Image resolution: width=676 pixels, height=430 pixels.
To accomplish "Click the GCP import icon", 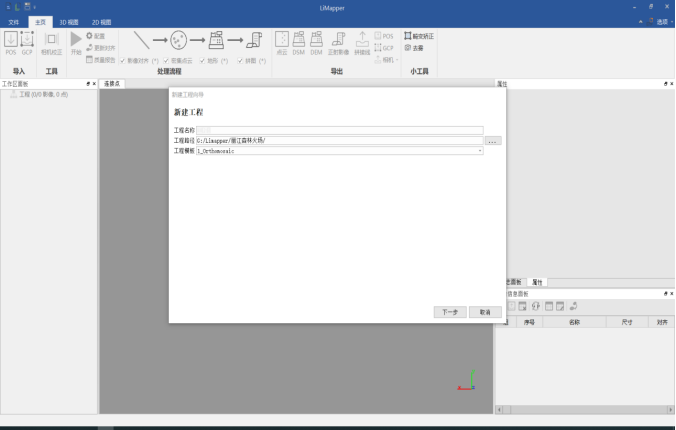I will click(x=27, y=41).
